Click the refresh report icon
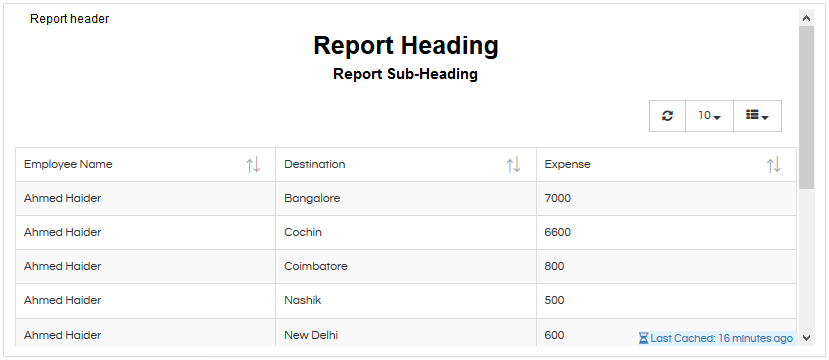 tap(667, 116)
